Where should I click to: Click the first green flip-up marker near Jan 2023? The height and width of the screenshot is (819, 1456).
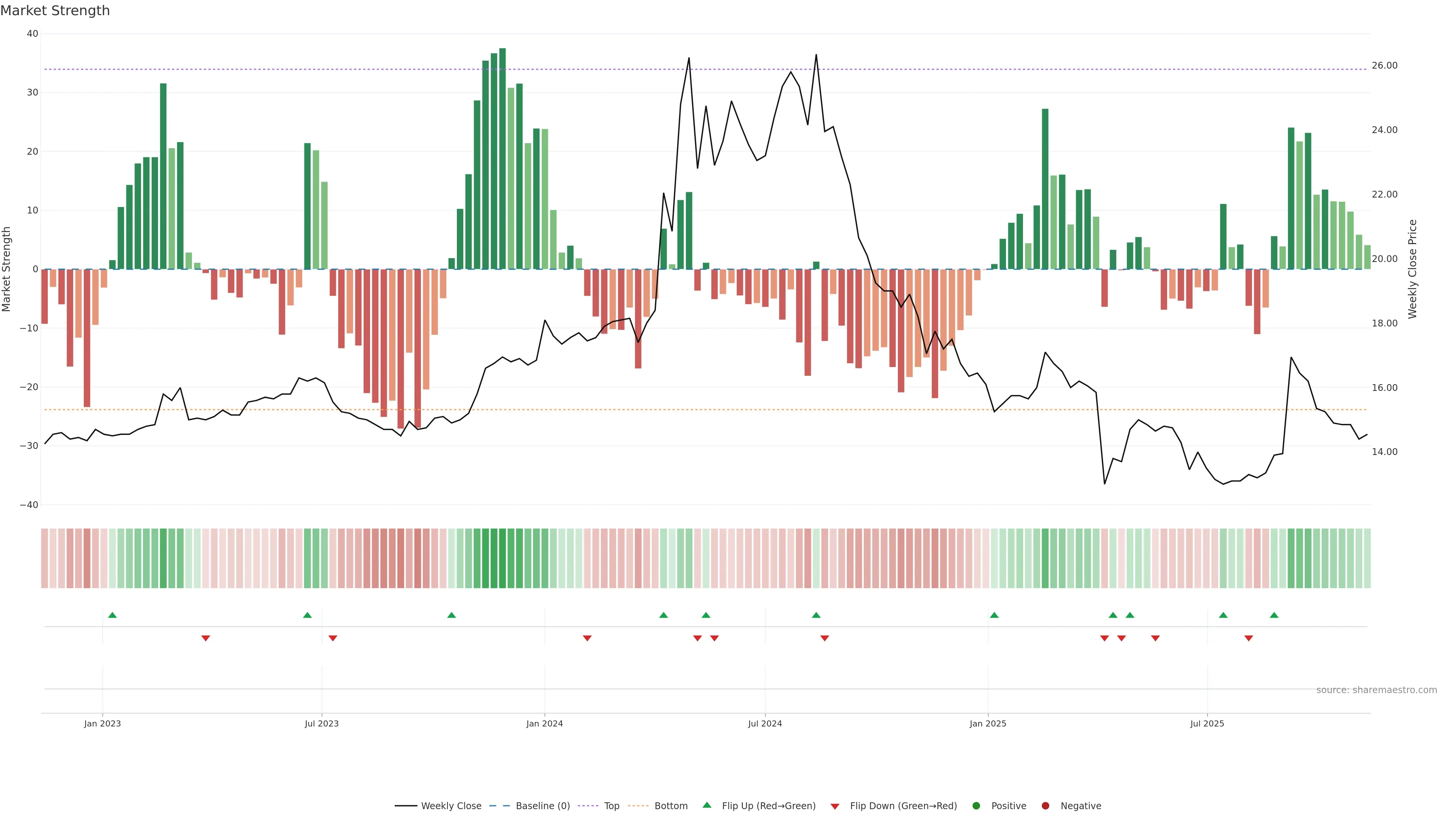112,615
